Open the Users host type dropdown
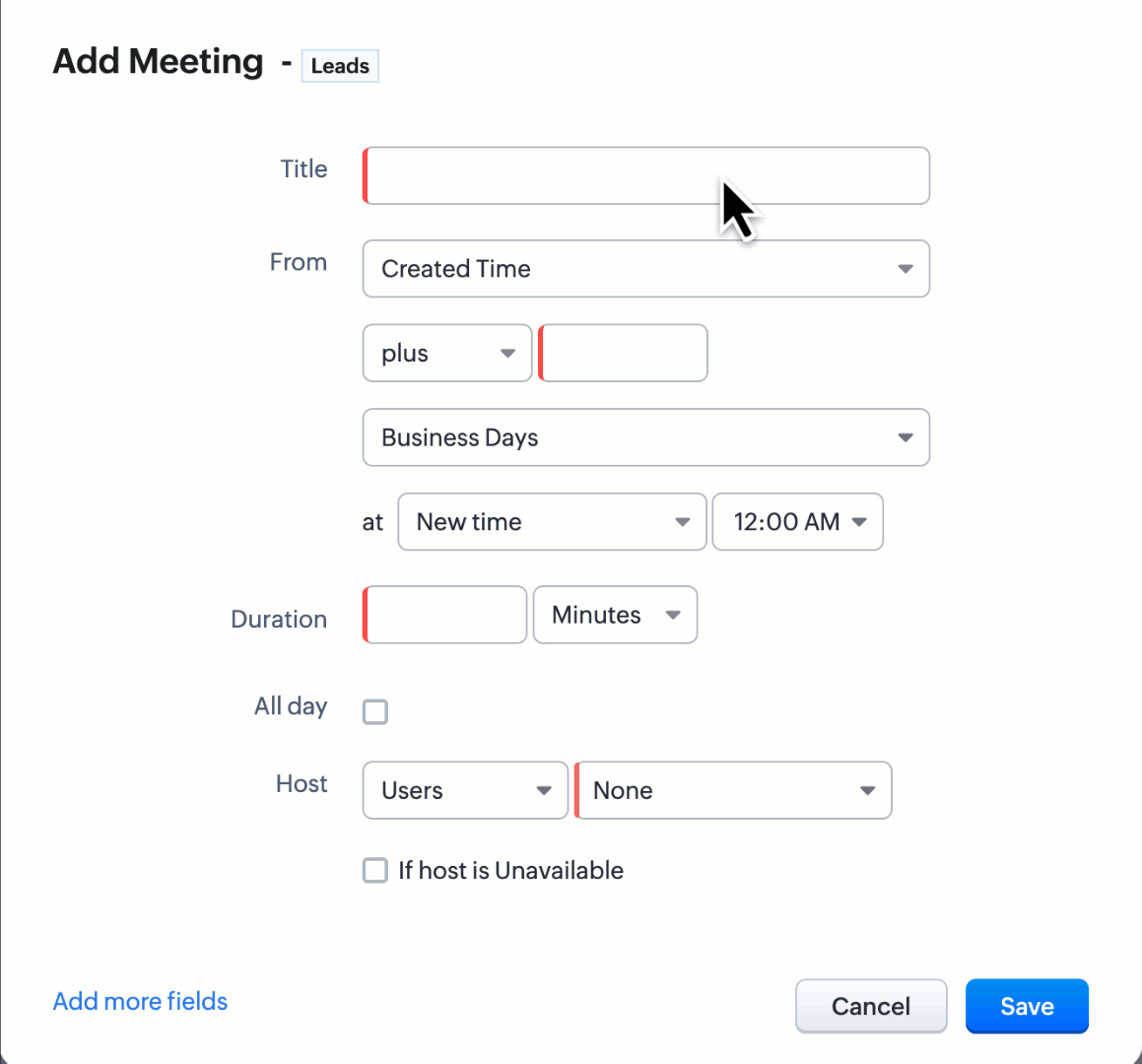Viewport: 1142px width, 1064px height. click(465, 791)
